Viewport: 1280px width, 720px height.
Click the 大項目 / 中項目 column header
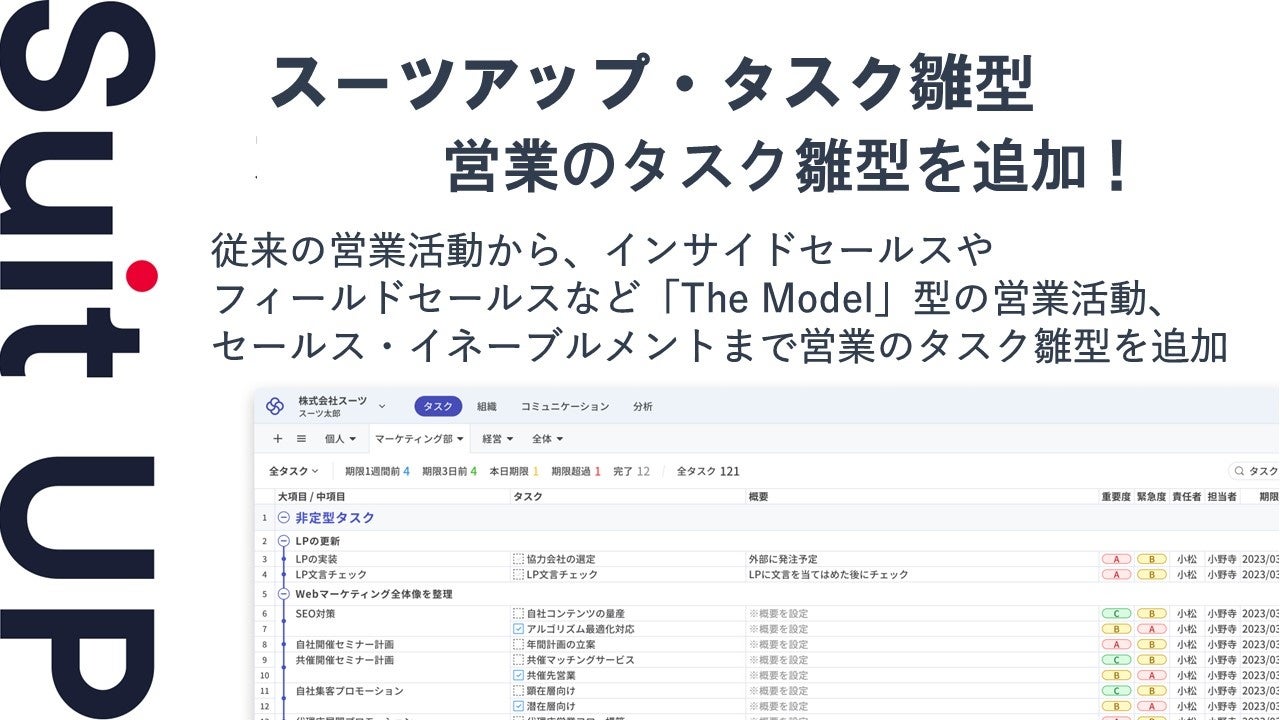click(x=312, y=497)
